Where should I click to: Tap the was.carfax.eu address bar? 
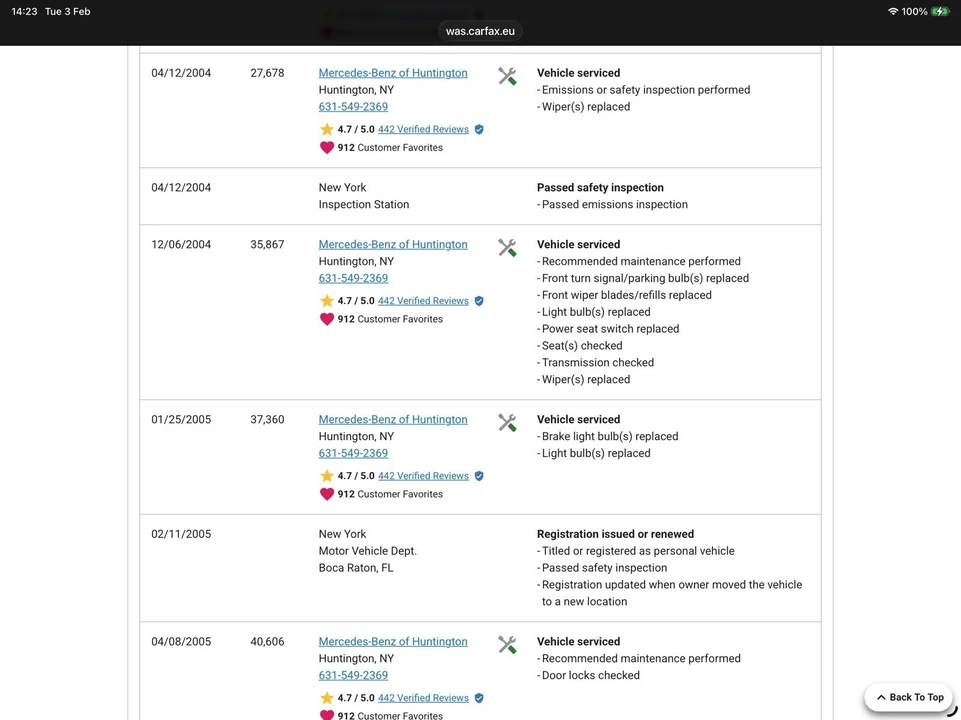[480, 31]
